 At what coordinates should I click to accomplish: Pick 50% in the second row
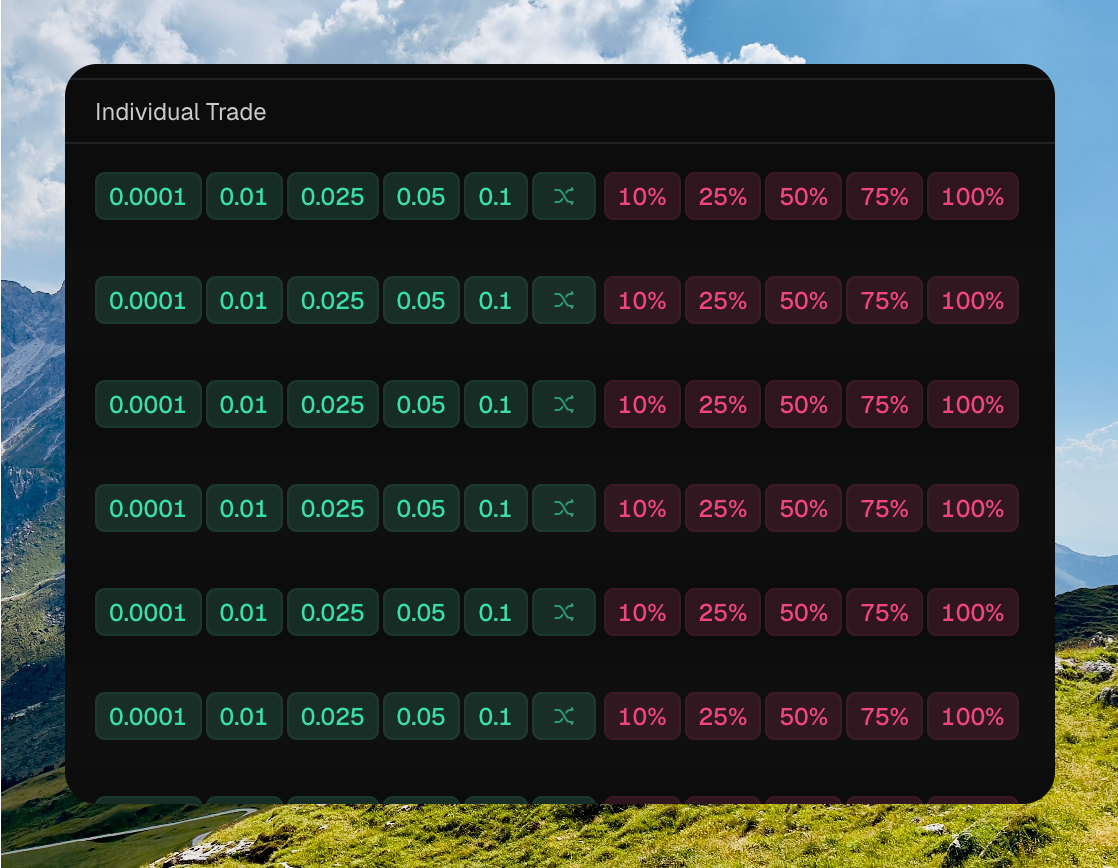804,300
